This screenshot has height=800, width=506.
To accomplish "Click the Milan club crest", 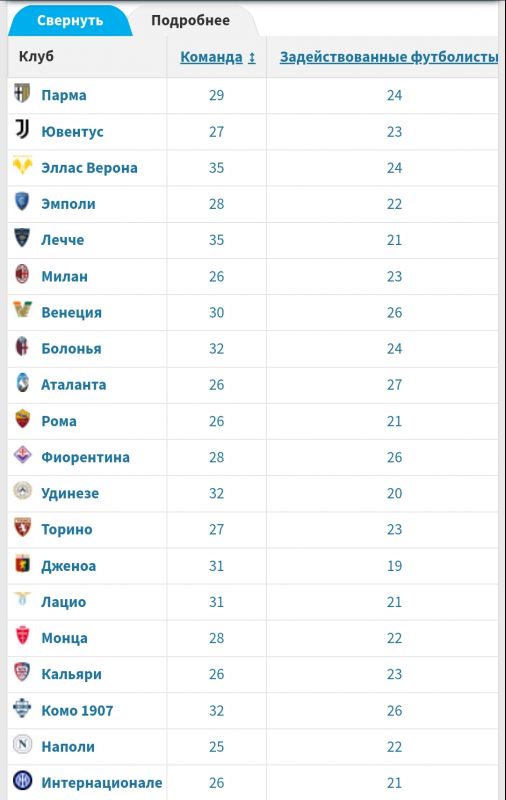I will tap(22, 274).
